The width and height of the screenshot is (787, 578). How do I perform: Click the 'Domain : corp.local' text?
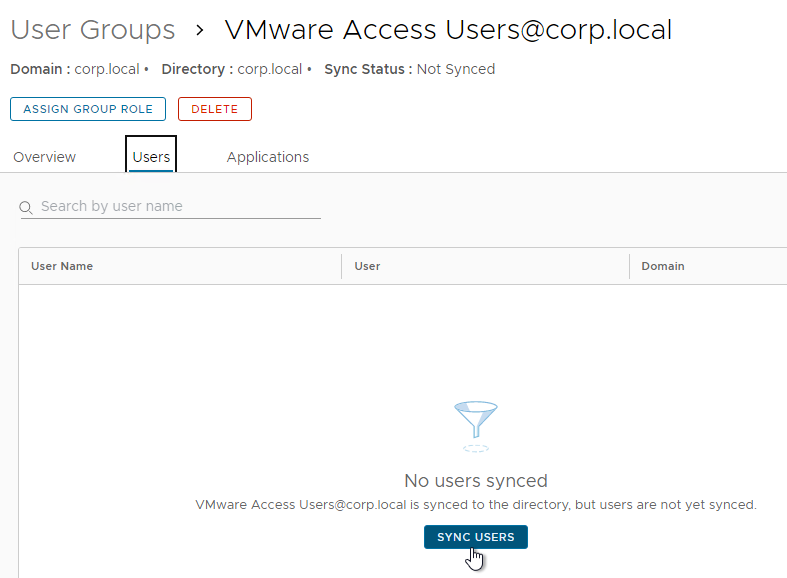75,69
